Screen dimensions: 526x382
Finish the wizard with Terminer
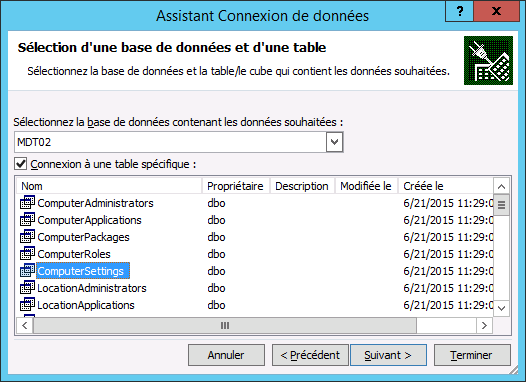coord(472,355)
